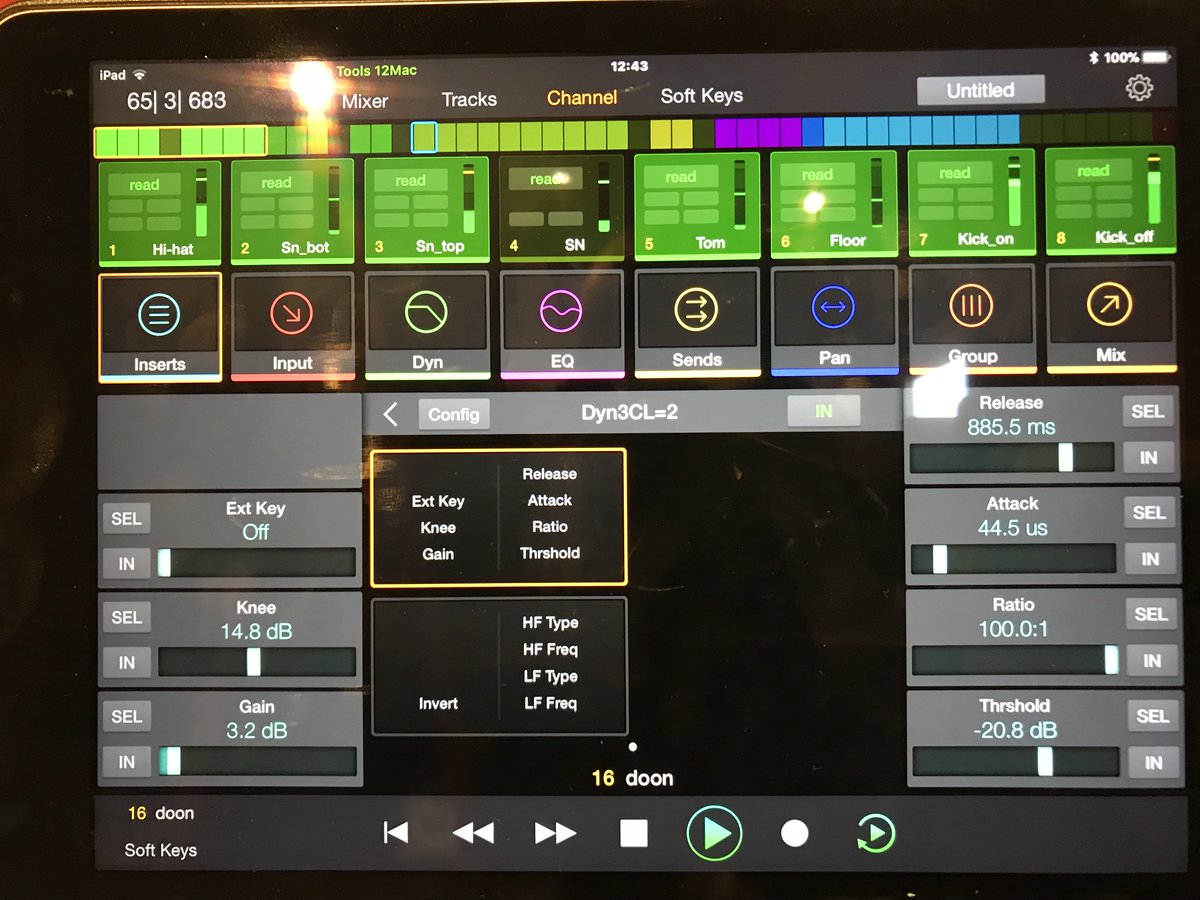This screenshot has height=900, width=1200.
Task: Click Read automation on Hi-hat strip
Action: tap(144, 185)
